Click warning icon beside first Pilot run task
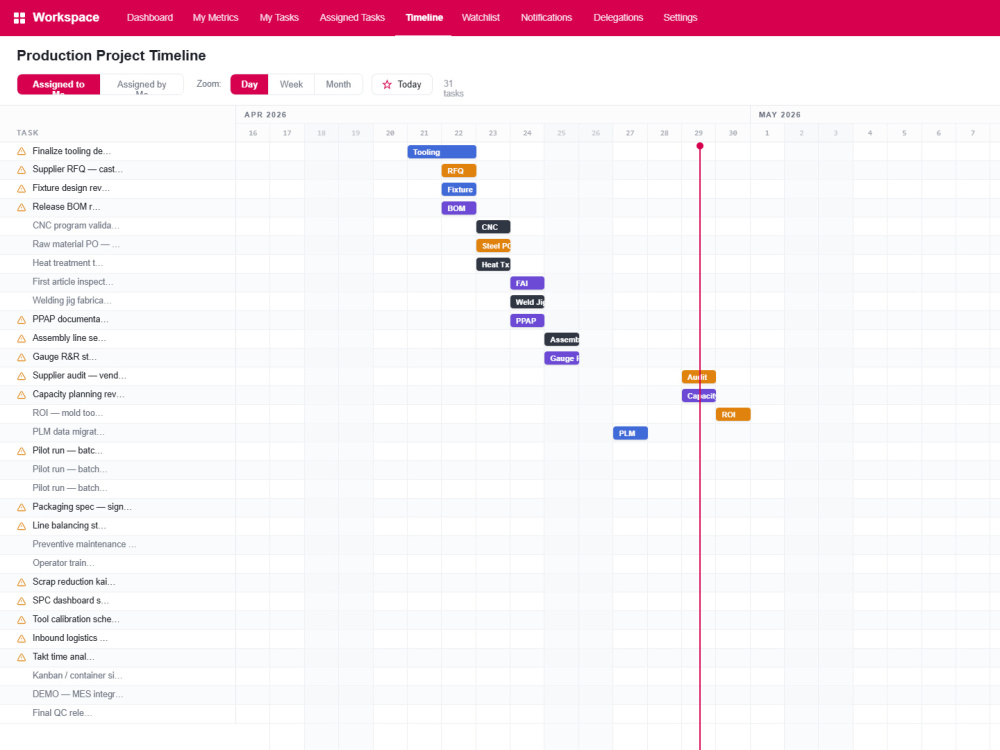 21,451
